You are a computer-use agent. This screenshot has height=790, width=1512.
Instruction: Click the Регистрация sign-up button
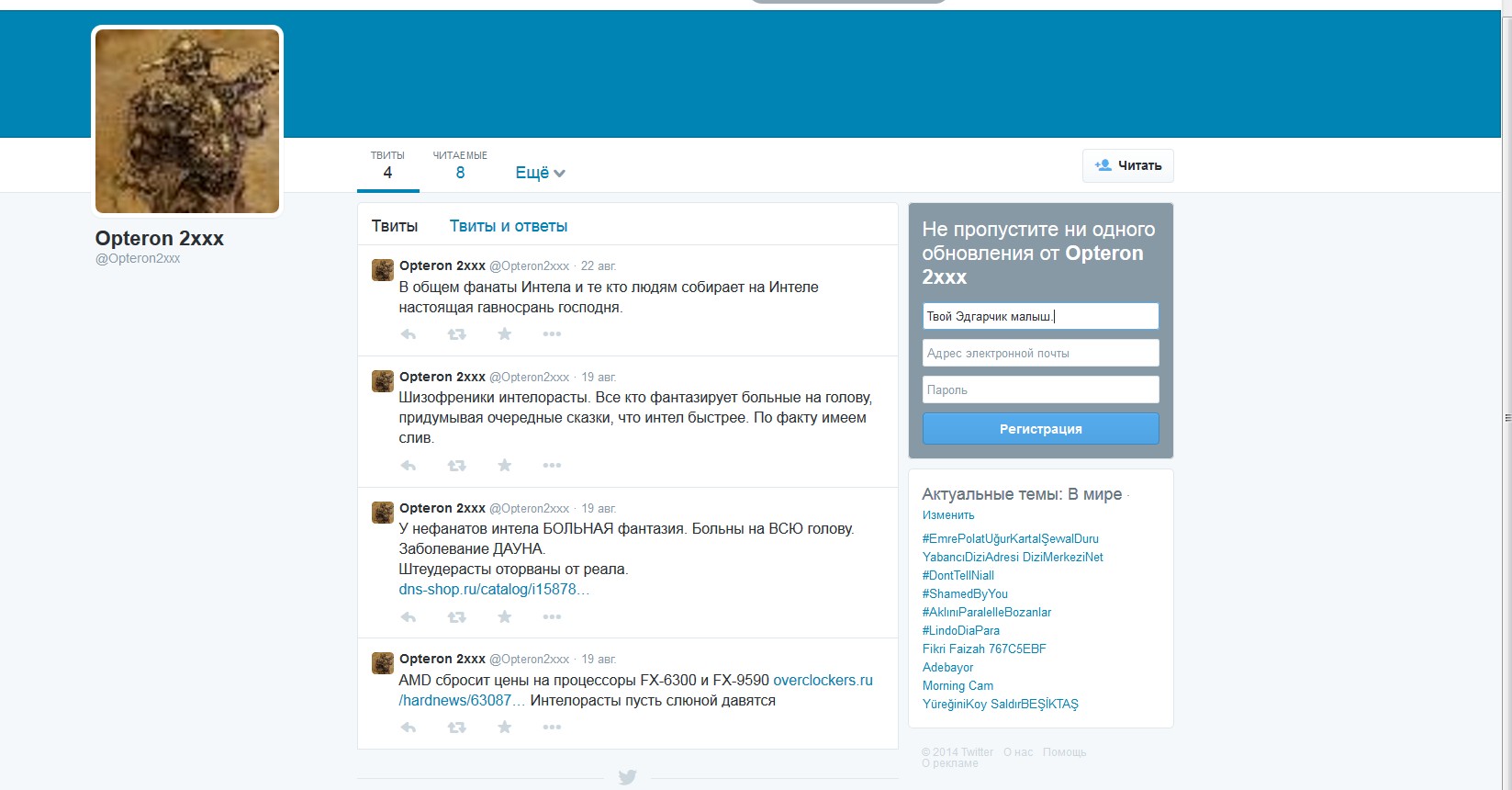tap(1040, 429)
